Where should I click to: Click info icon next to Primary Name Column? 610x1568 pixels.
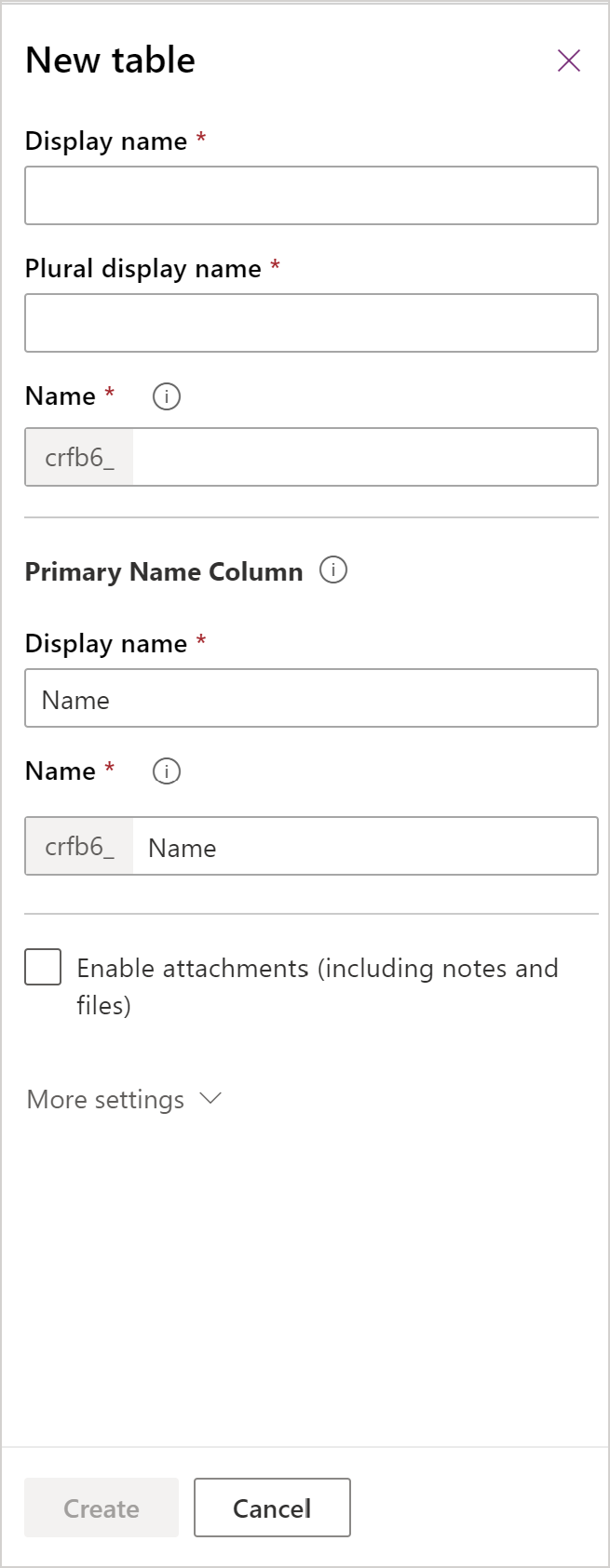(x=333, y=570)
